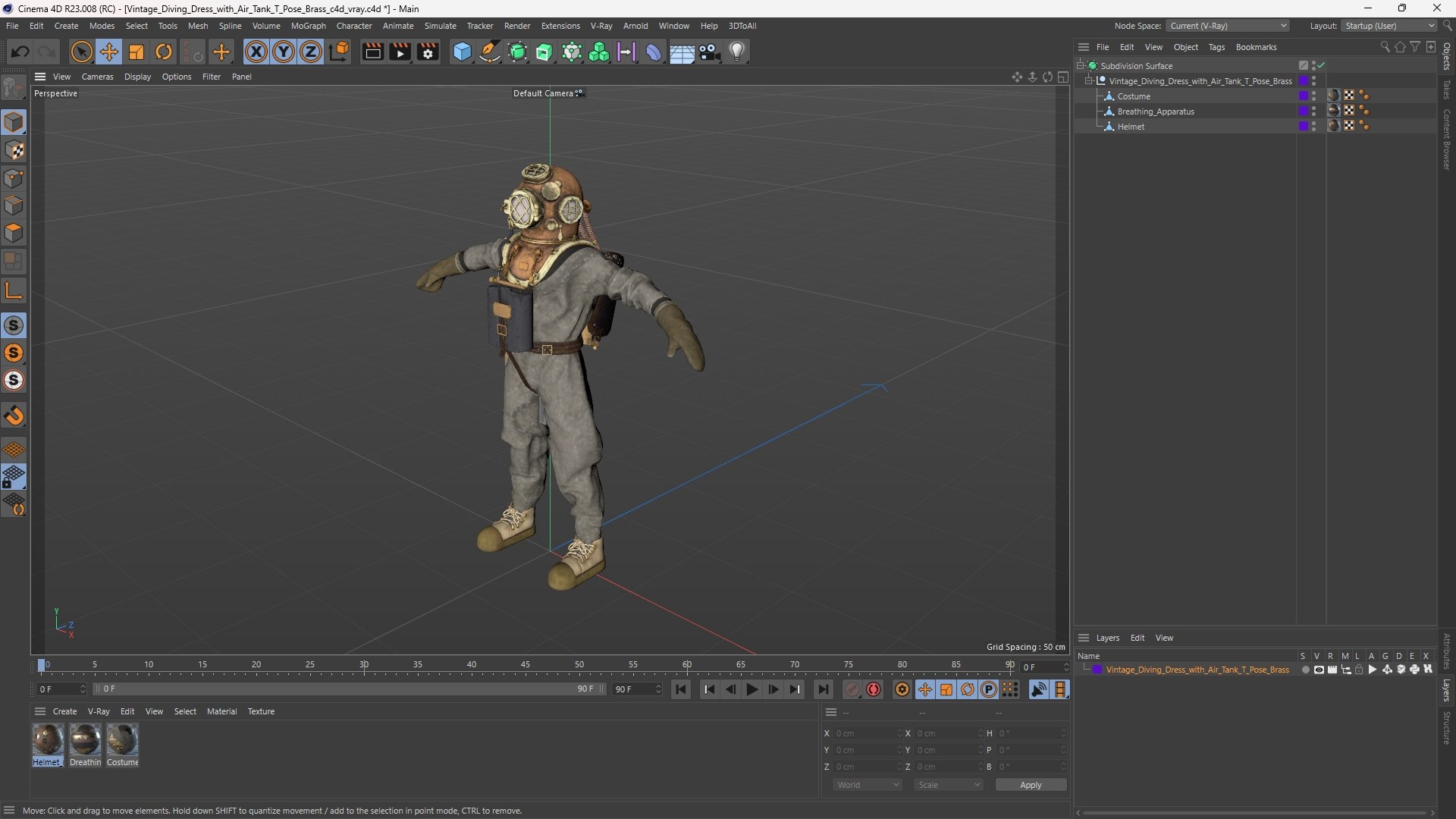
Task: Open the MoGraph menu
Action: [308, 26]
